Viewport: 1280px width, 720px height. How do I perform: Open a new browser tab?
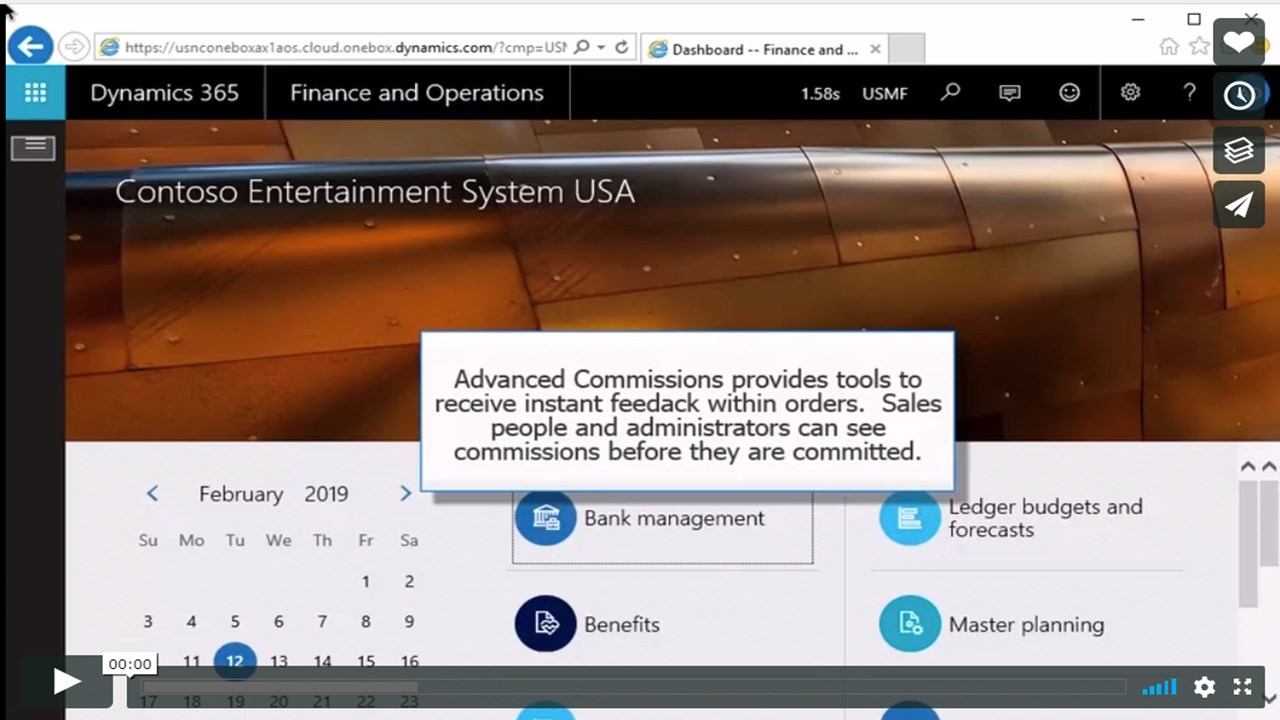coord(906,49)
